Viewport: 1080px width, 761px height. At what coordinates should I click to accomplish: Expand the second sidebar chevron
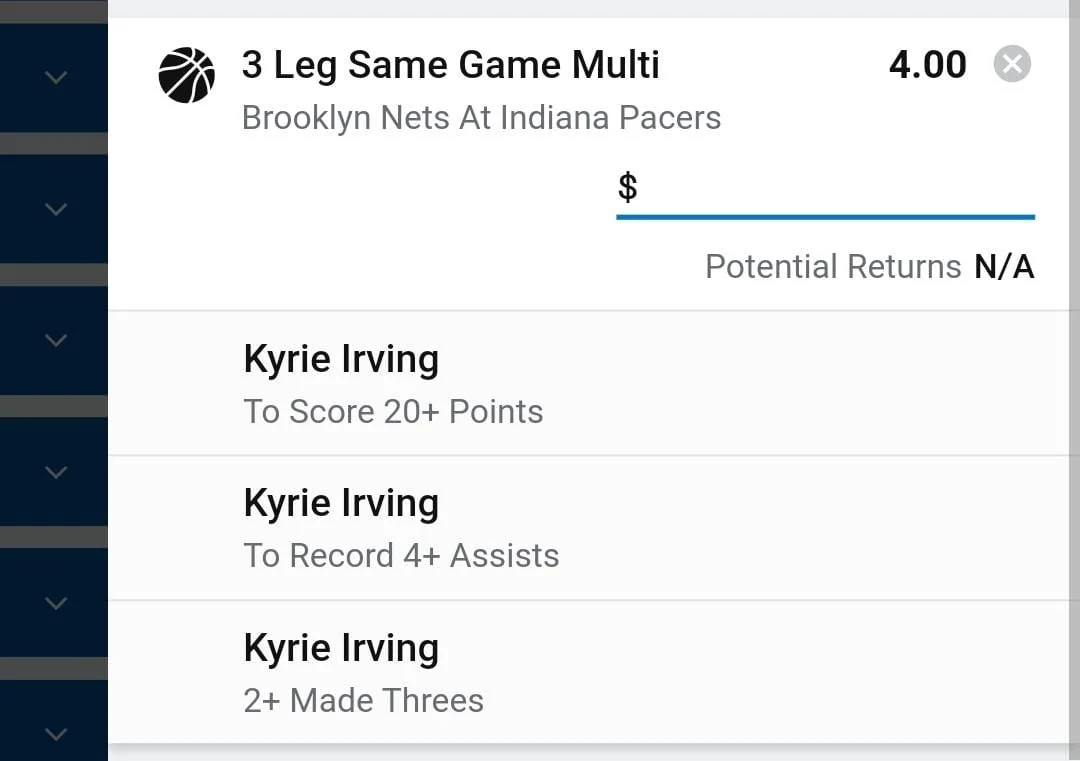click(x=56, y=209)
